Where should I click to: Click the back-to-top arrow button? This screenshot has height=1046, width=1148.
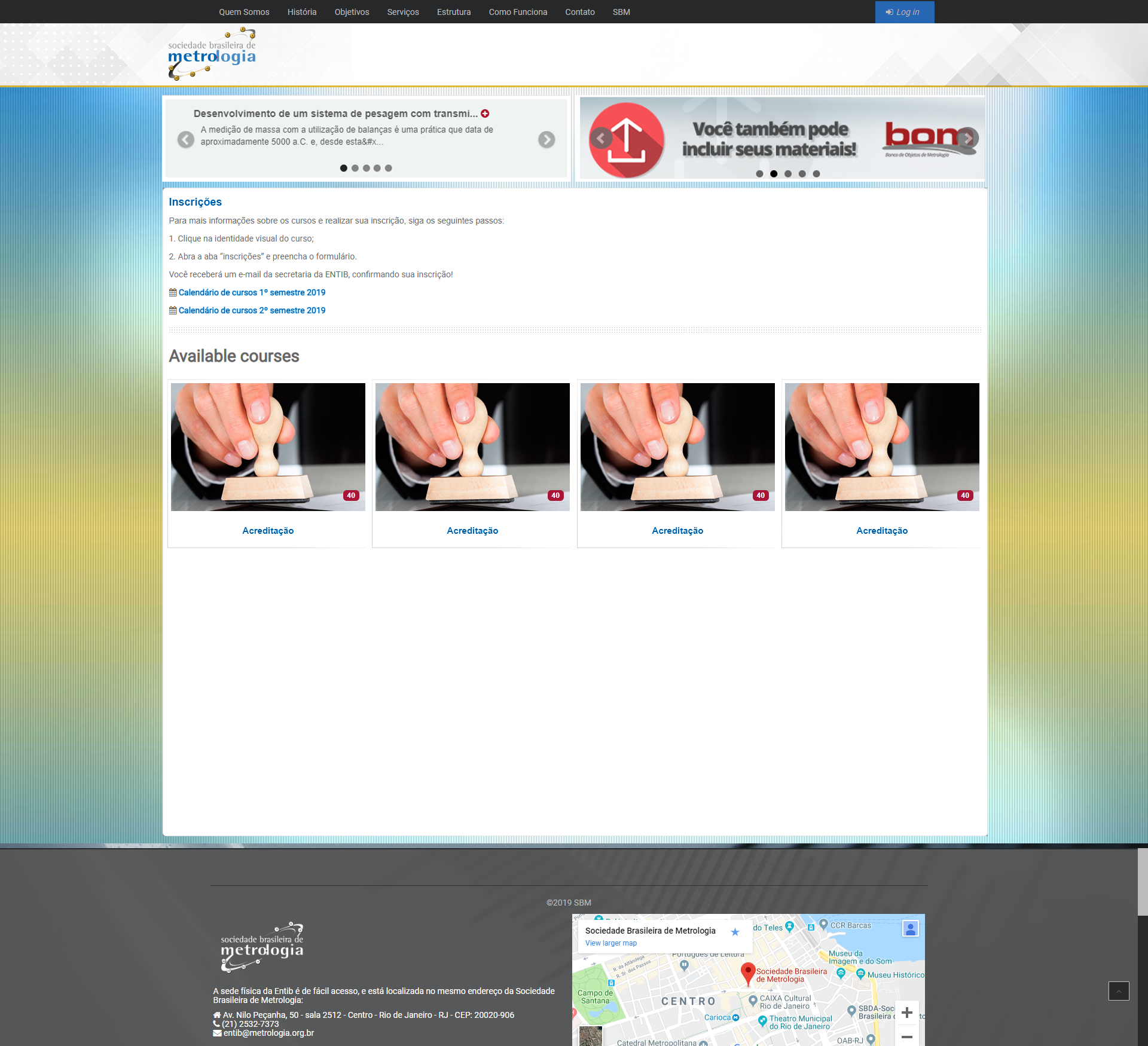point(1119,990)
